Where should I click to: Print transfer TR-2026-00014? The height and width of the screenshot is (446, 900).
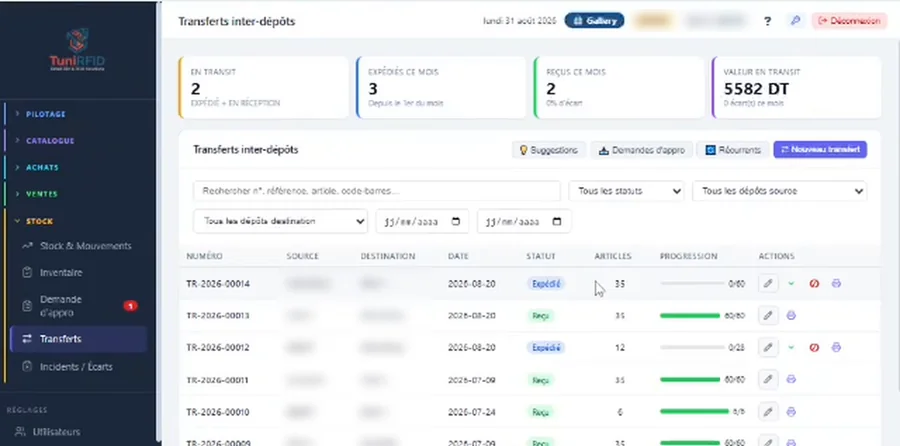pos(836,284)
